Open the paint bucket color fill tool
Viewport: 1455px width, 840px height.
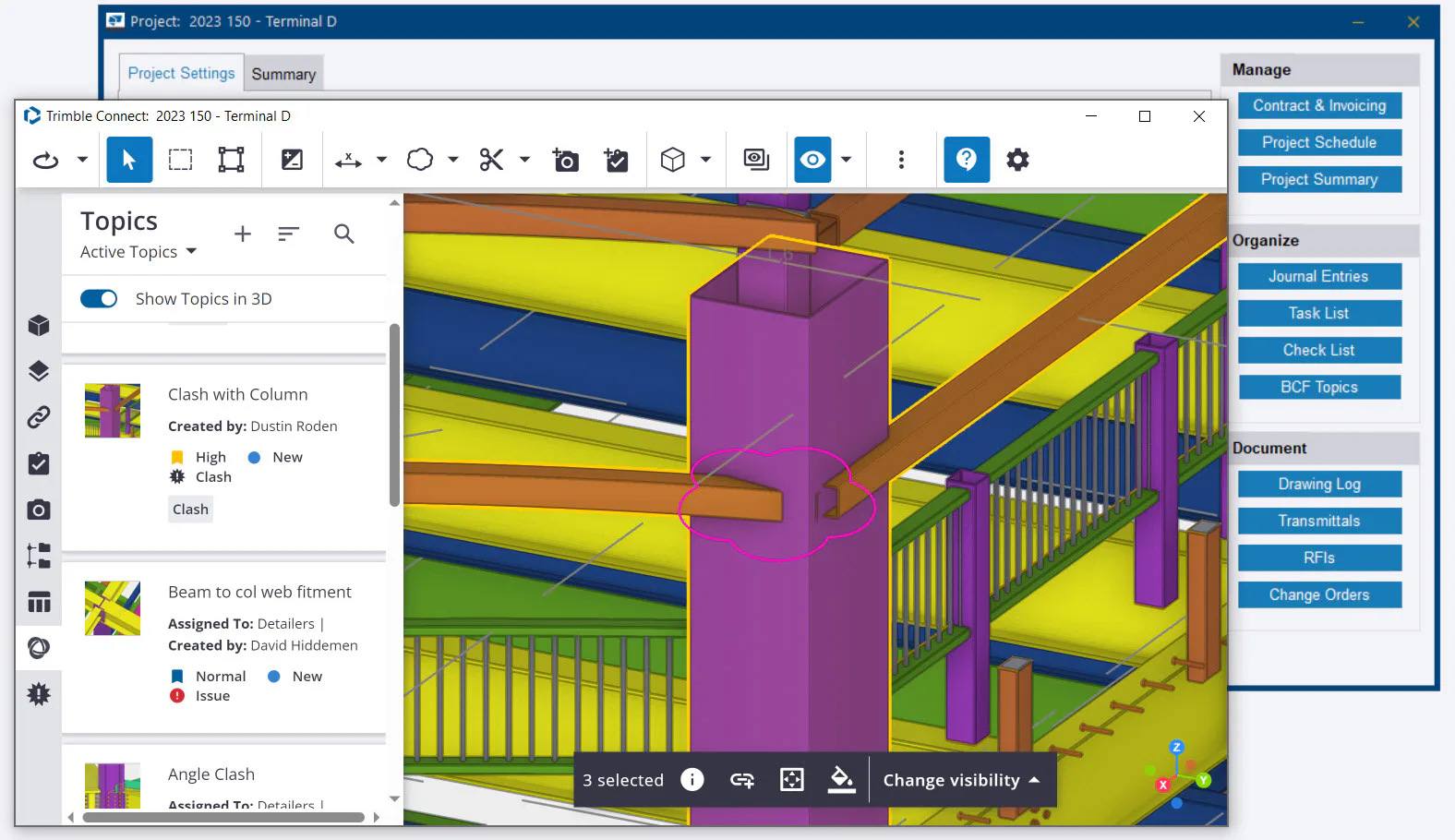click(841, 779)
